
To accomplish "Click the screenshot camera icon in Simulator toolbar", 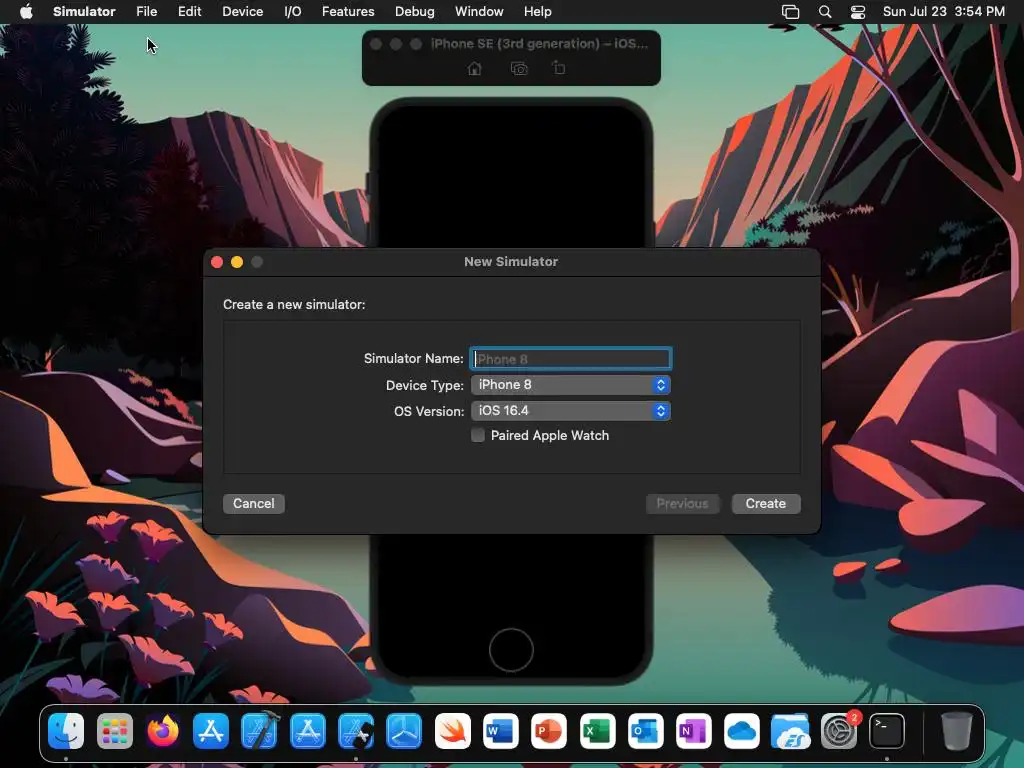I will point(519,69).
